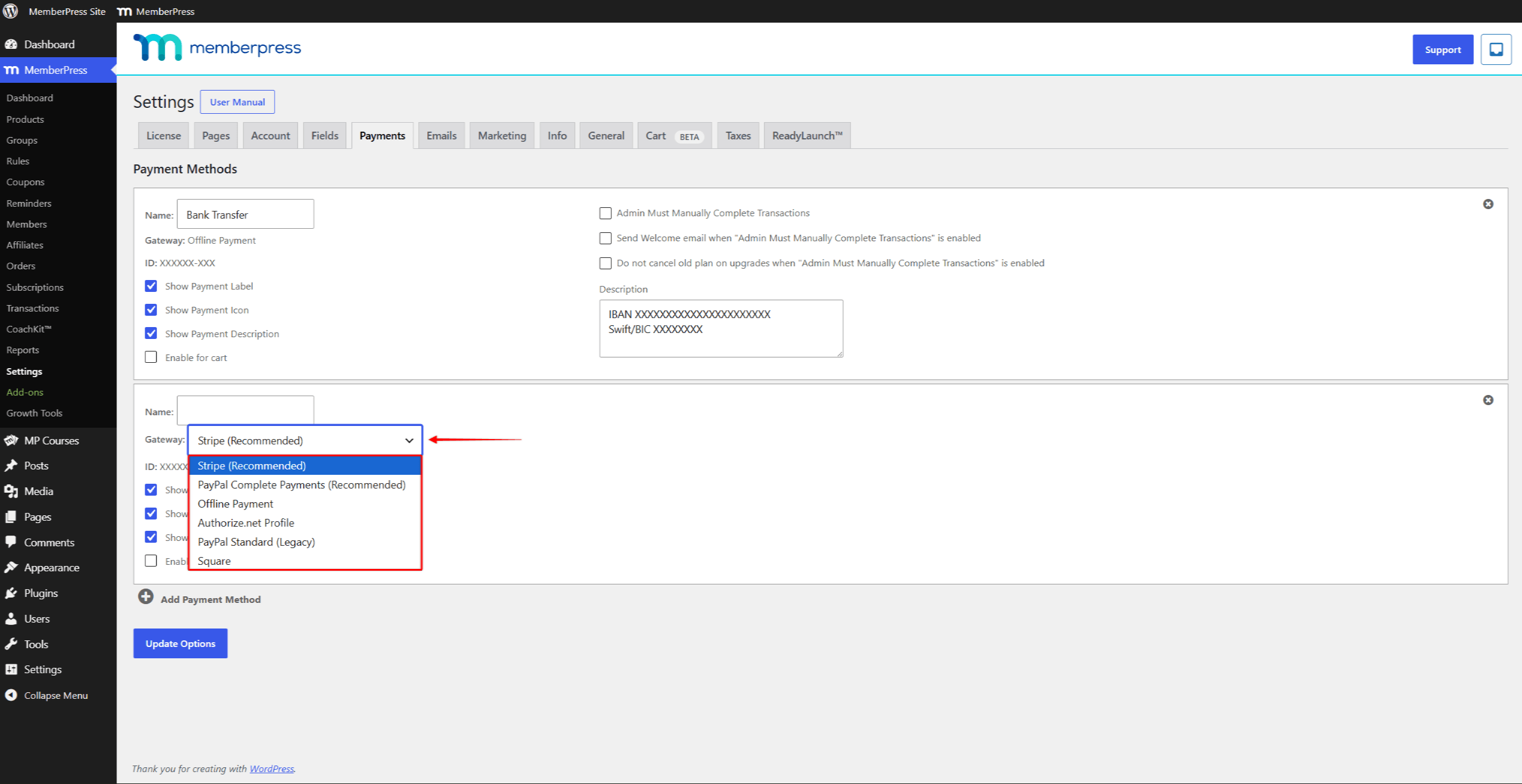Switch to the License tab
The height and width of the screenshot is (784, 1522).
point(163,135)
